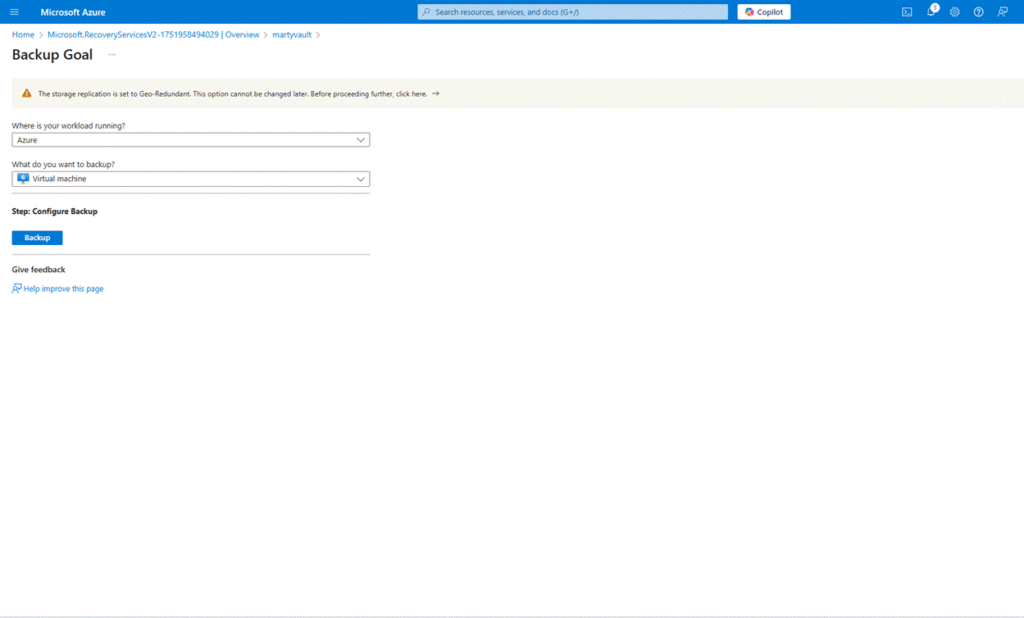Open the notifications bell
The width and height of the screenshot is (1024, 618).
click(931, 12)
